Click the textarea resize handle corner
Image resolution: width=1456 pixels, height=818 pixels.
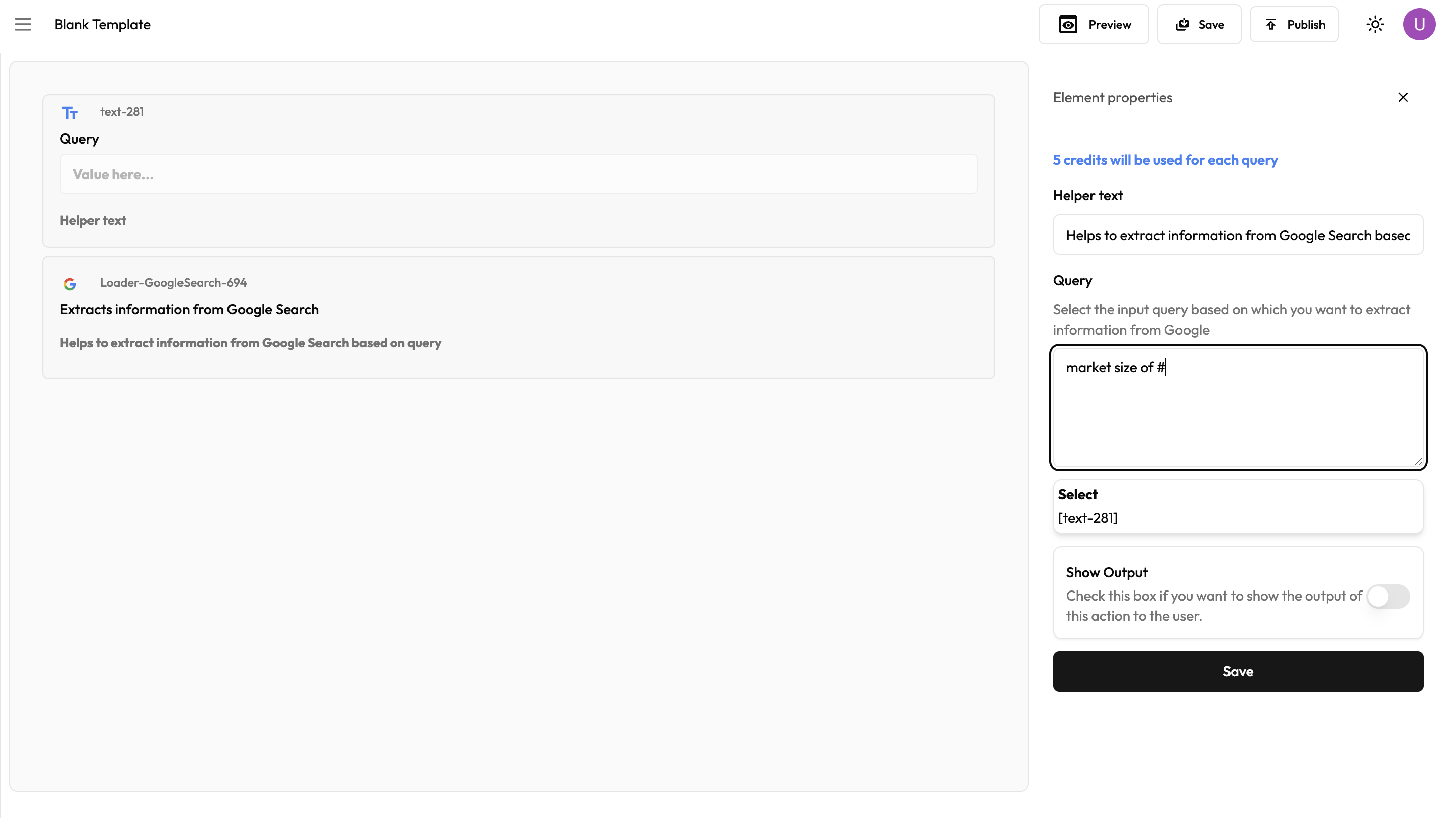(1418, 462)
